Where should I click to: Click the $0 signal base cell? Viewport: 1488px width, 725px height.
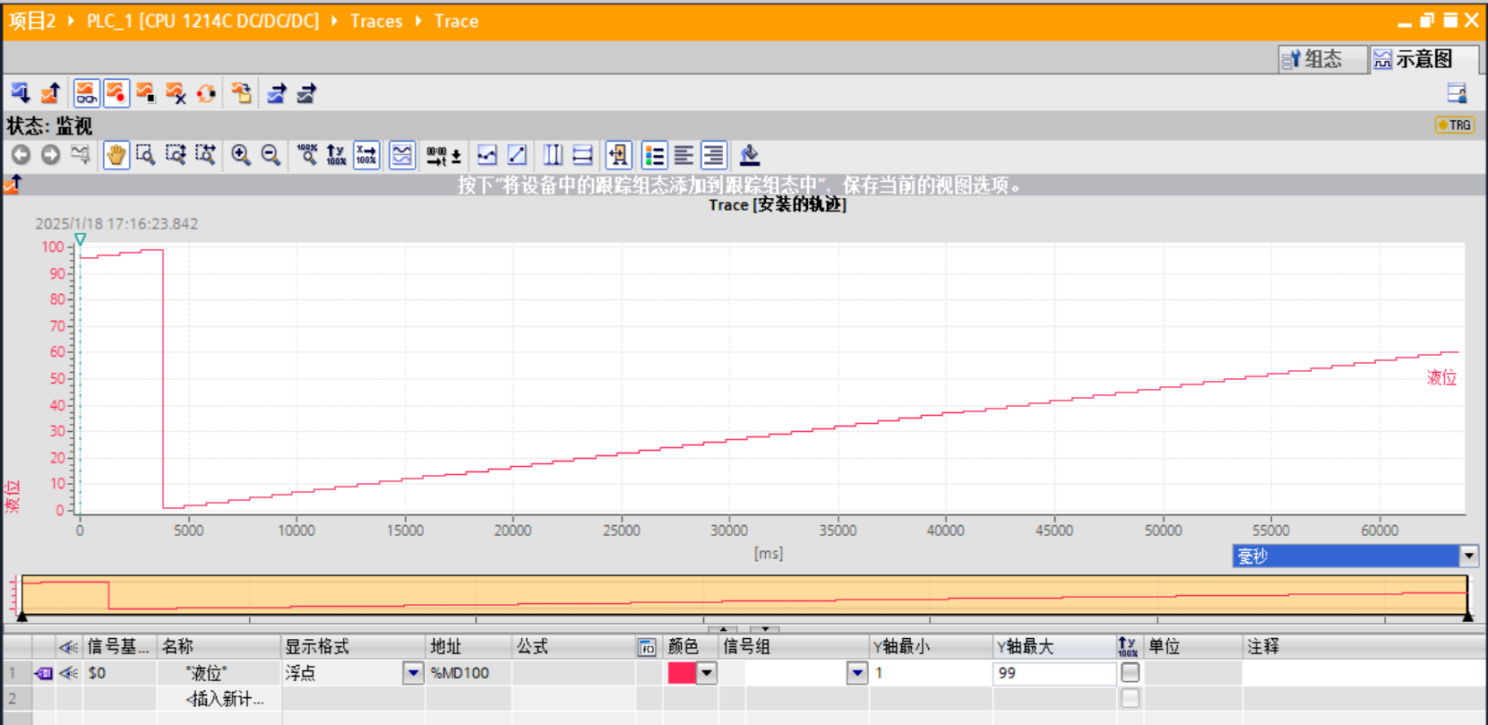[120, 673]
